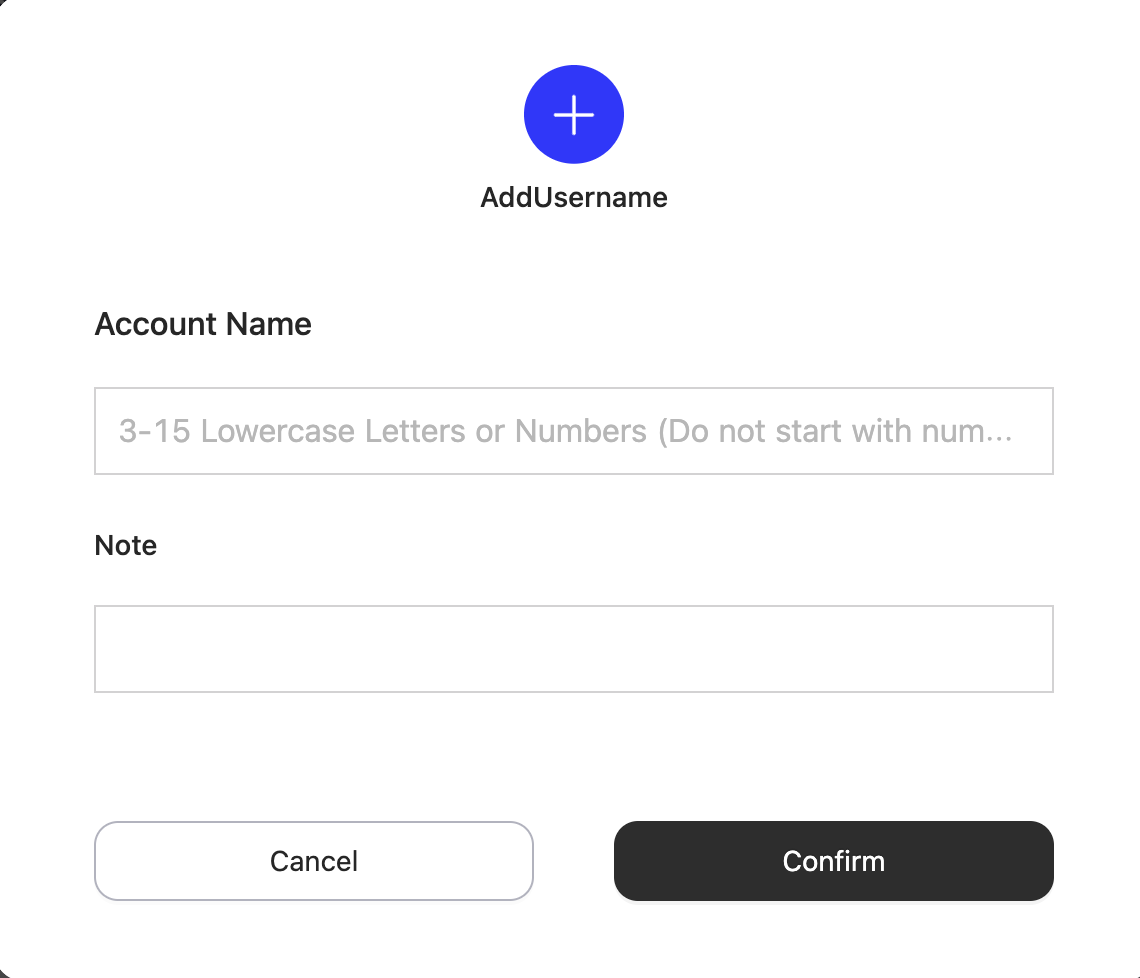Image resolution: width=1140 pixels, height=978 pixels.
Task: Click the heading text under the plus icon
Action: click(574, 197)
